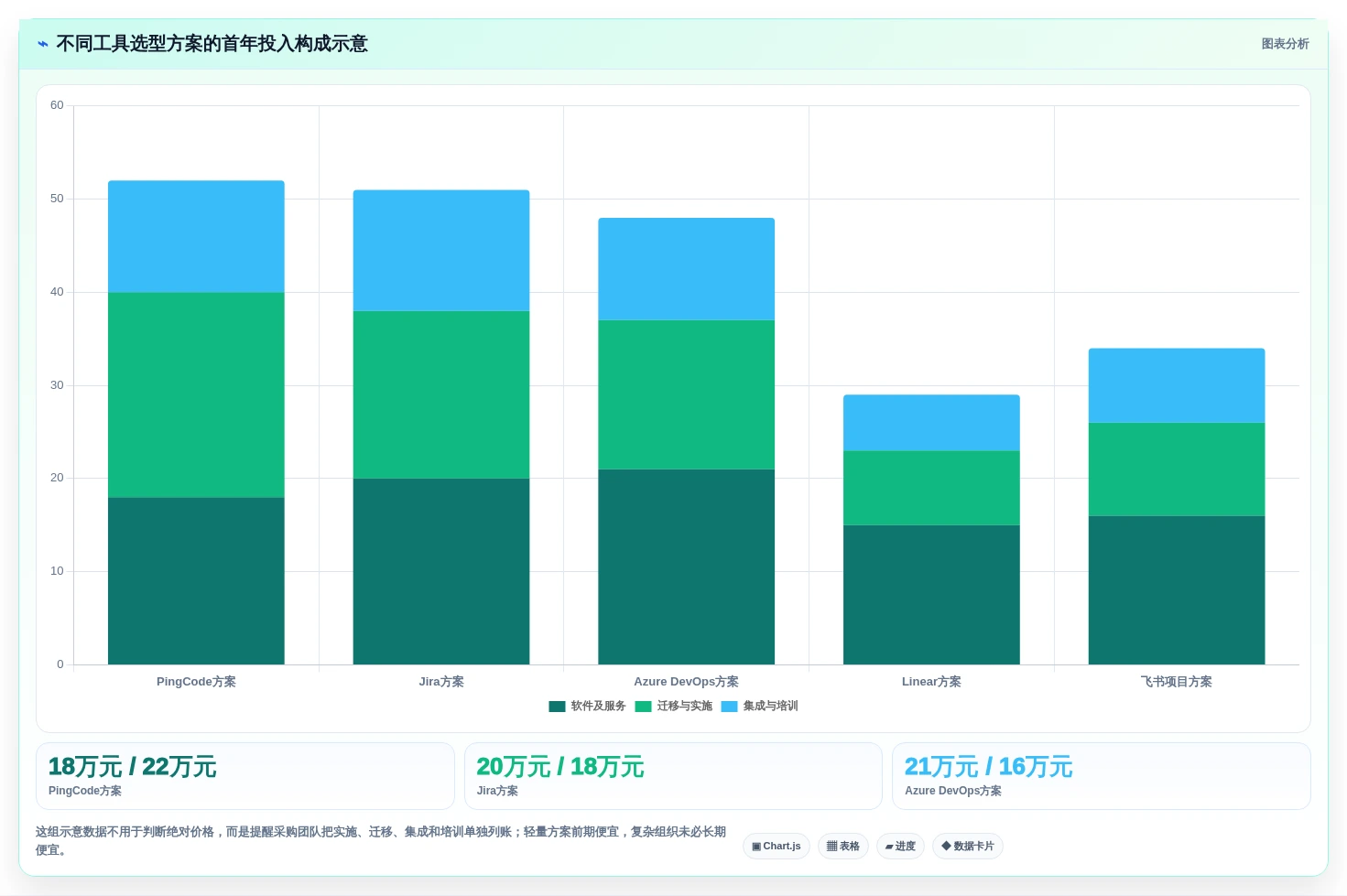Click the 图表分析 label in the header
This screenshot has height=896, width=1347.
click(1285, 44)
